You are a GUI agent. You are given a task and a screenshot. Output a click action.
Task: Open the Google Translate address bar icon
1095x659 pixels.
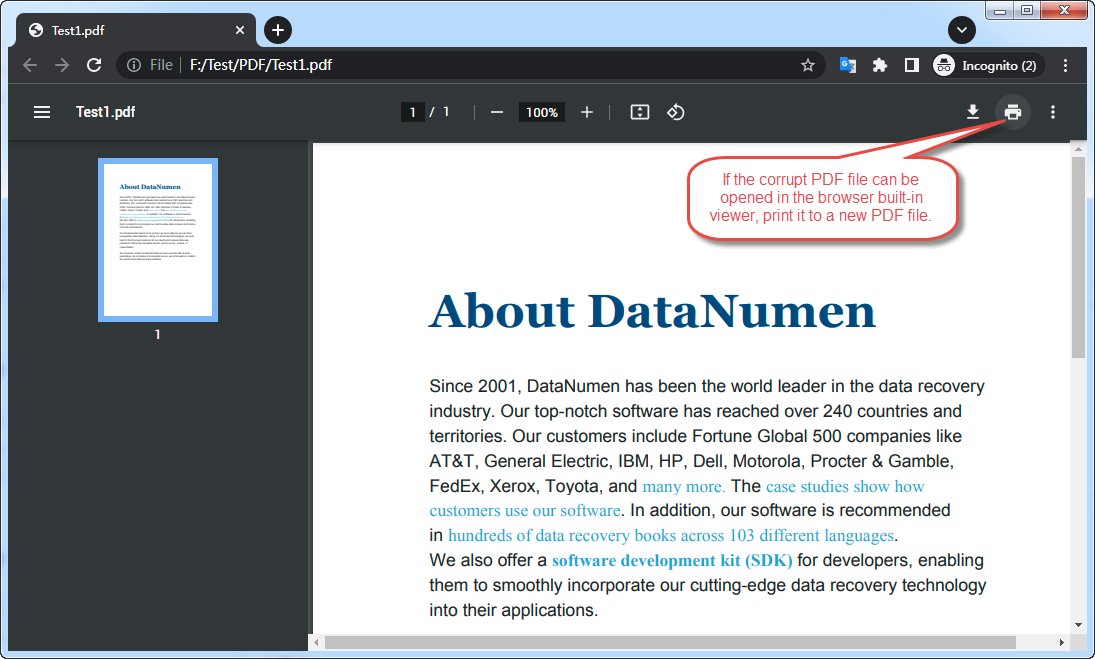[x=848, y=64]
